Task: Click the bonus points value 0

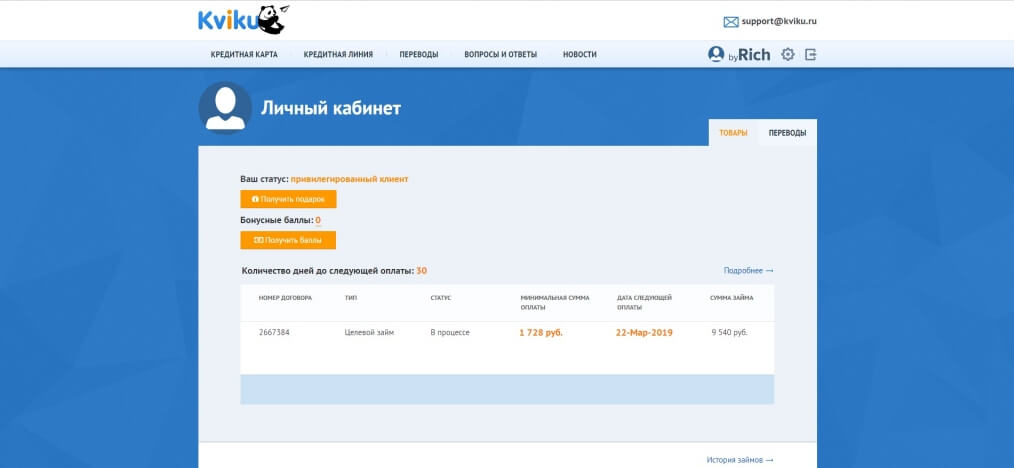Action: tap(318, 220)
